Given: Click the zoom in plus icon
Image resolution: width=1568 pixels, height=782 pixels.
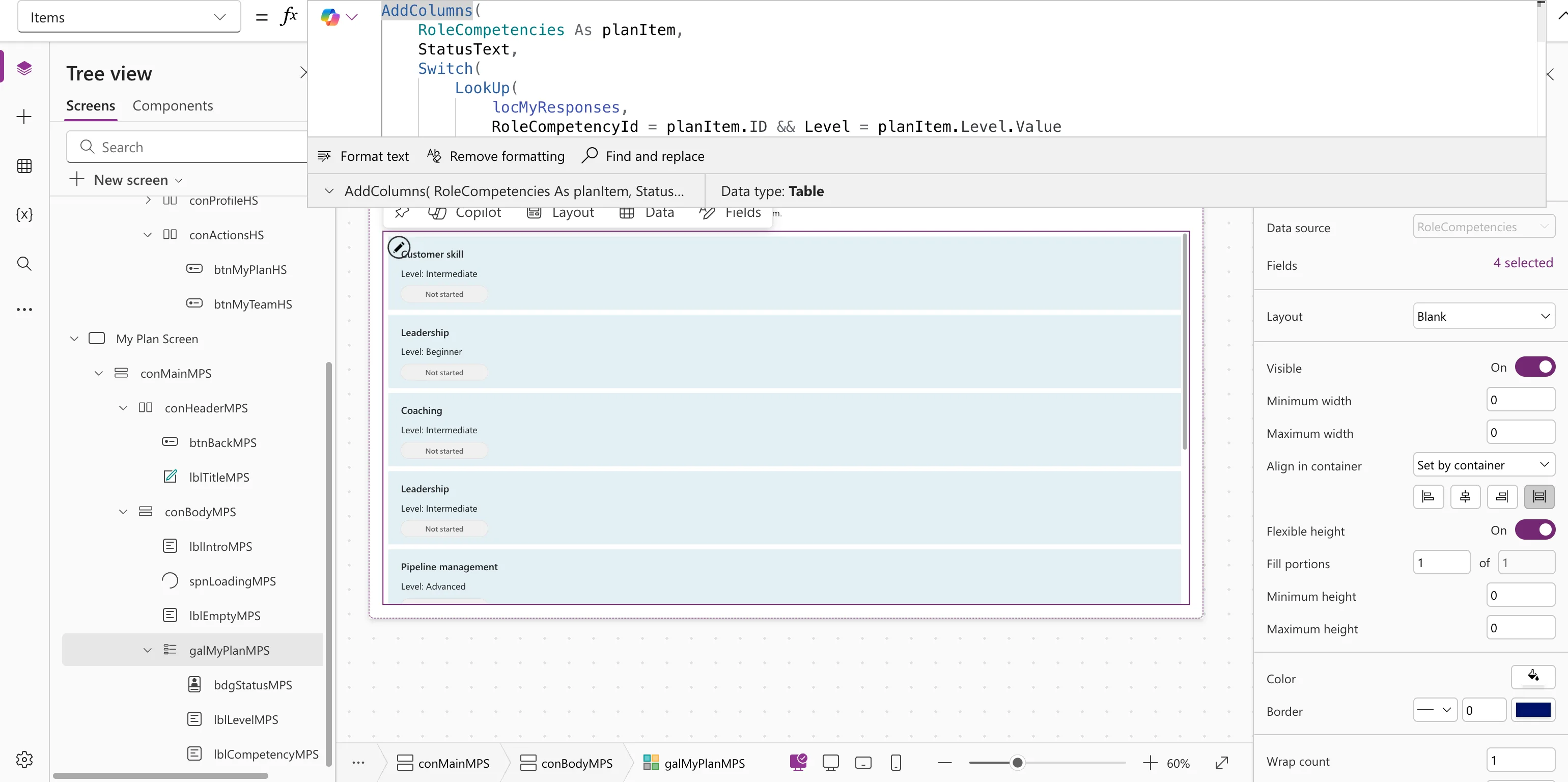Looking at the screenshot, I should tap(1150, 763).
